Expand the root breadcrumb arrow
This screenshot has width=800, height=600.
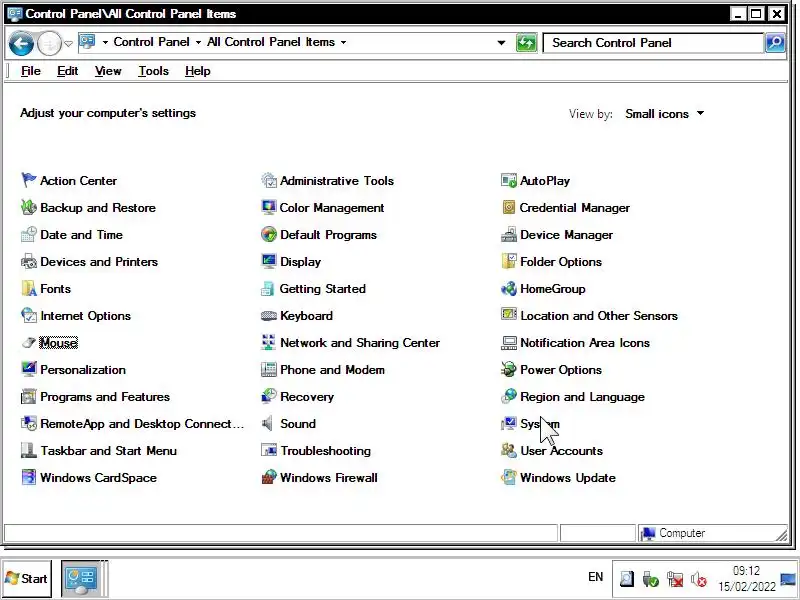click(105, 42)
